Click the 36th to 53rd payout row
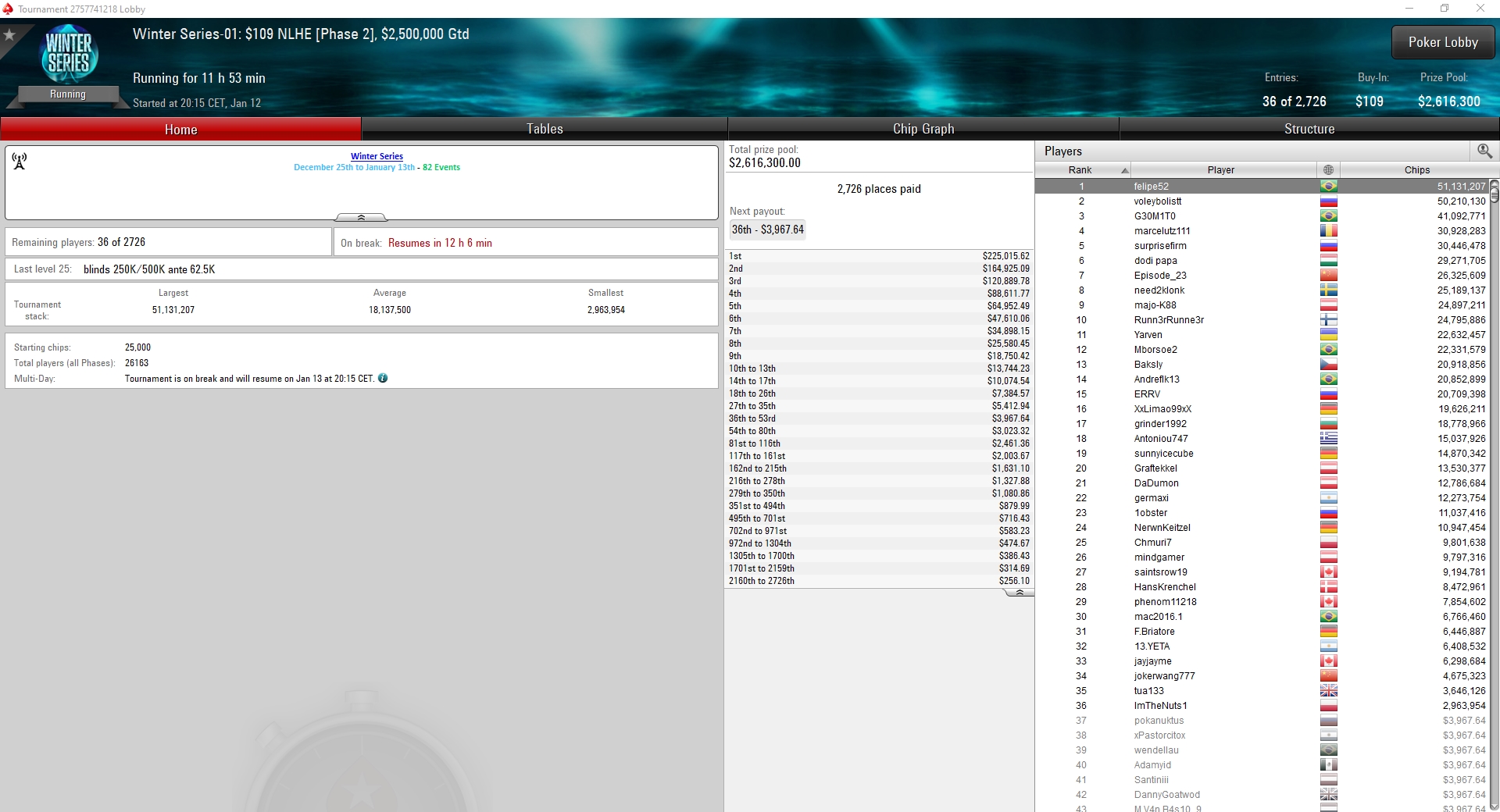1500x812 pixels. (879, 418)
